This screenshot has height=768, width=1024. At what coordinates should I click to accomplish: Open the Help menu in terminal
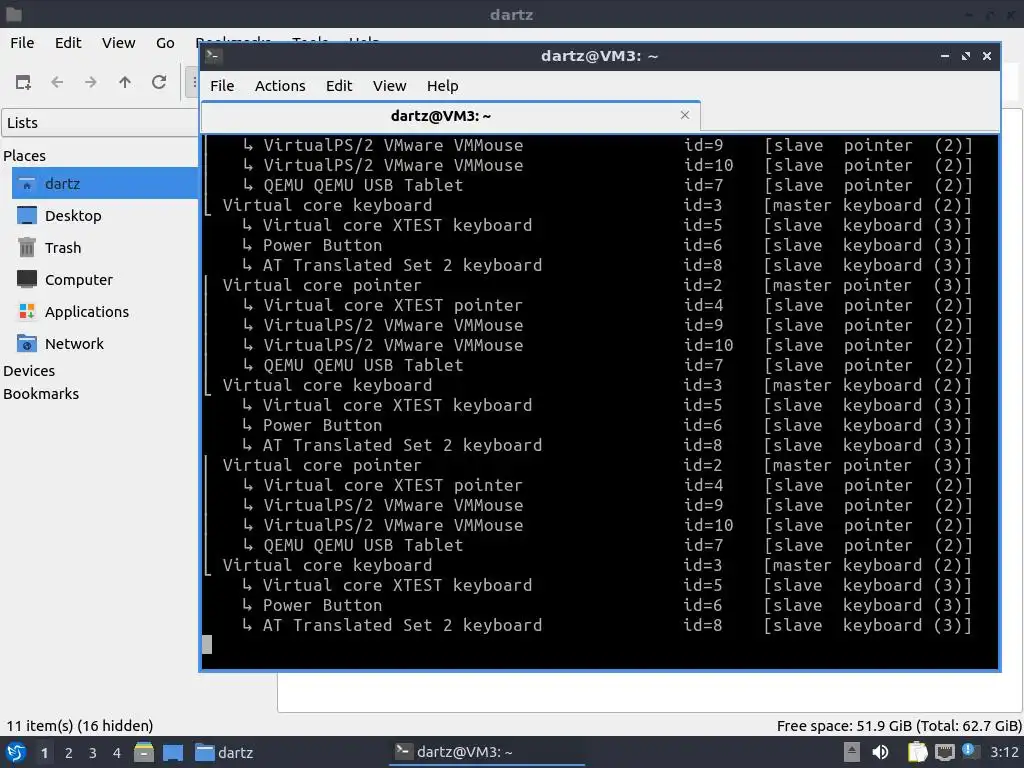tap(442, 86)
